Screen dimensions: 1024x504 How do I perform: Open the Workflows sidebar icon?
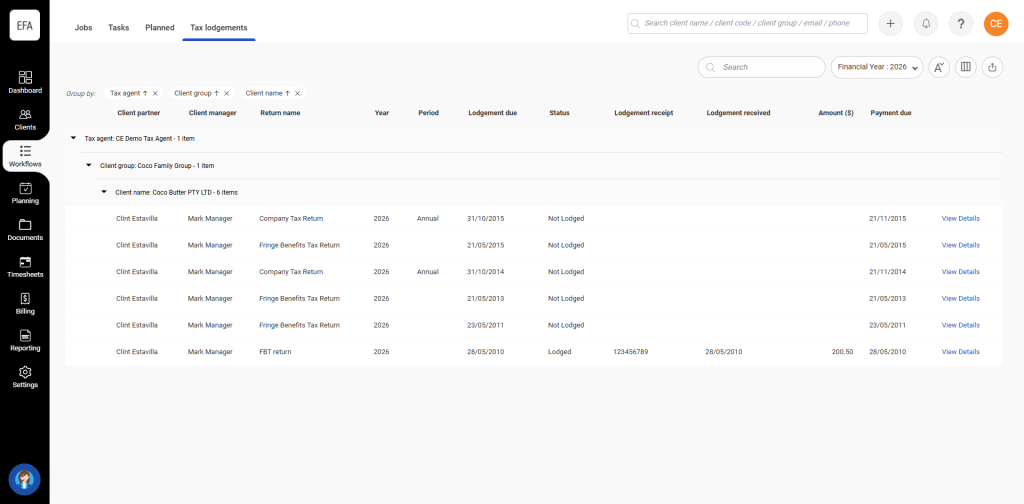point(25,156)
